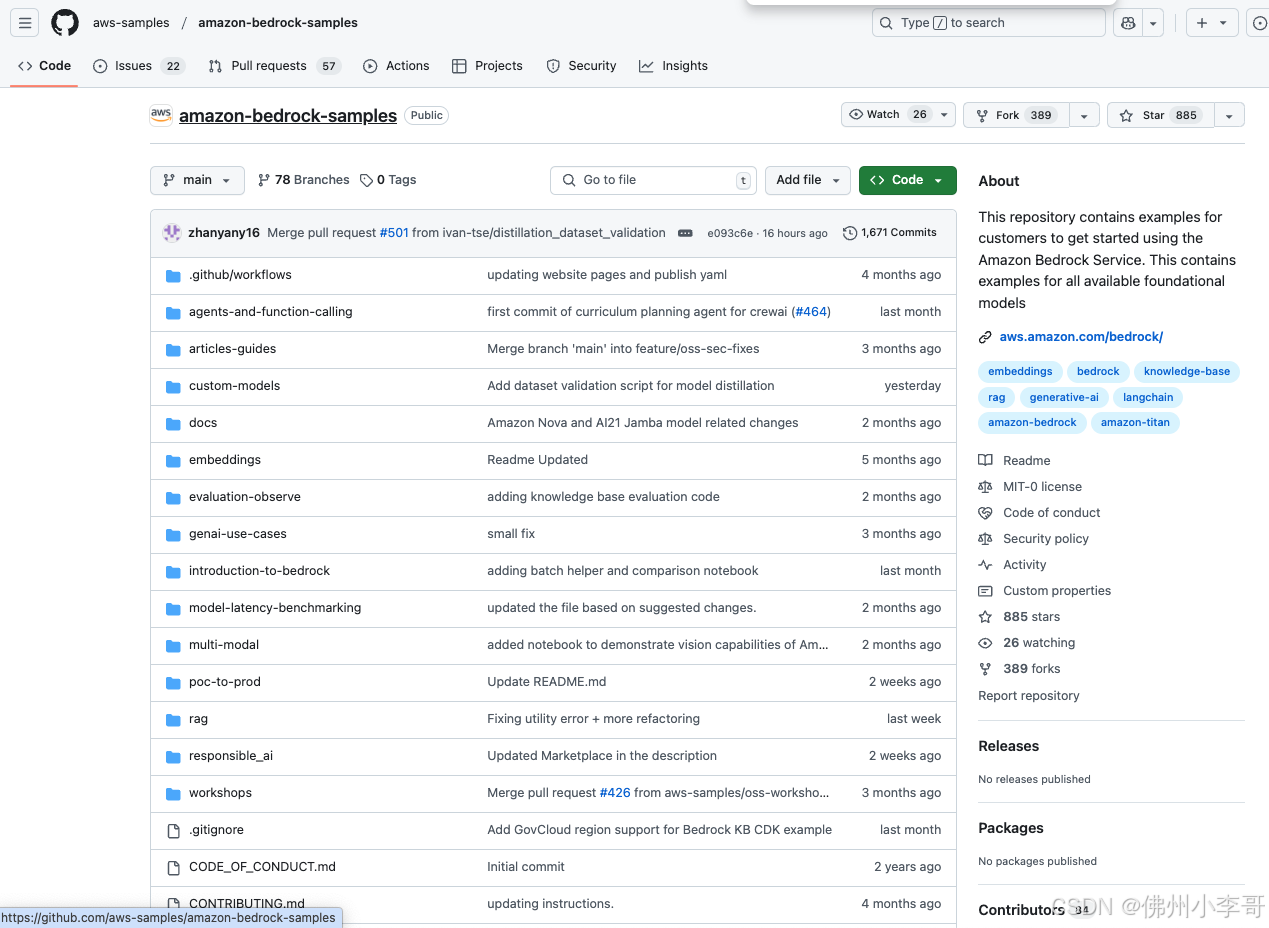Click the Go to file search field
This screenshot has width=1269, height=928.
(653, 180)
